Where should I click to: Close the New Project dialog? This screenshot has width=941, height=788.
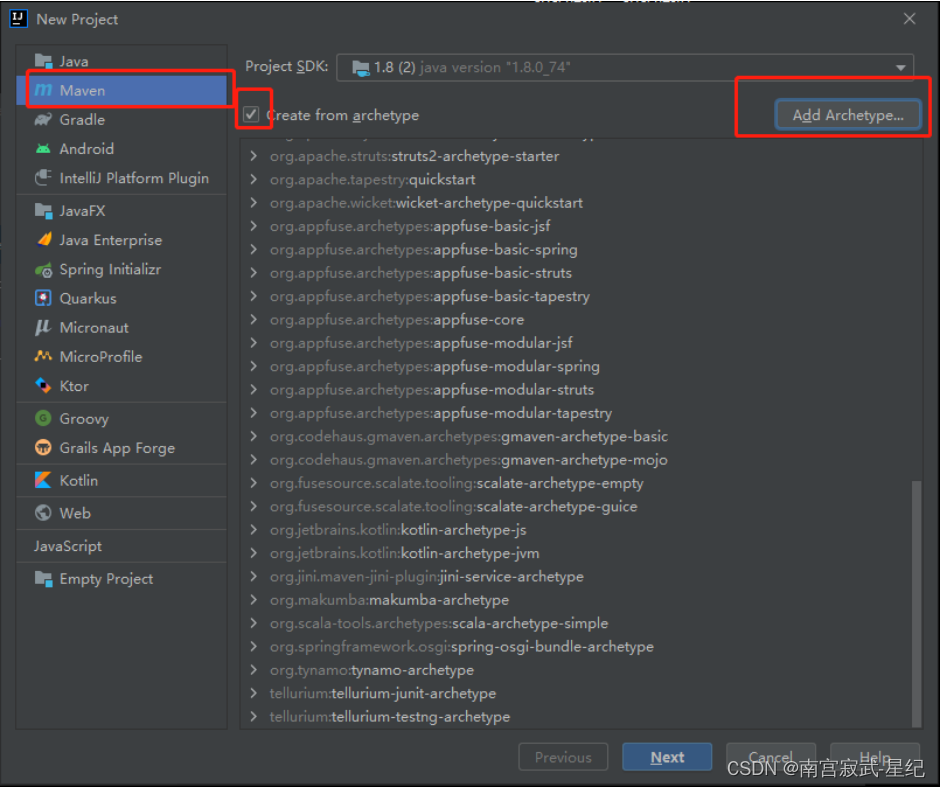pyautogui.click(x=909, y=19)
